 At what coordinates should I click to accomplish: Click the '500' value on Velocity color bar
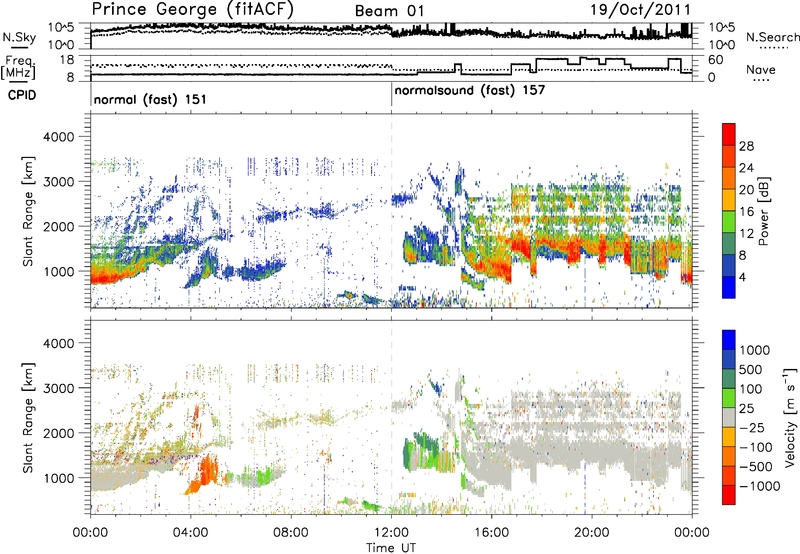point(751,369)
